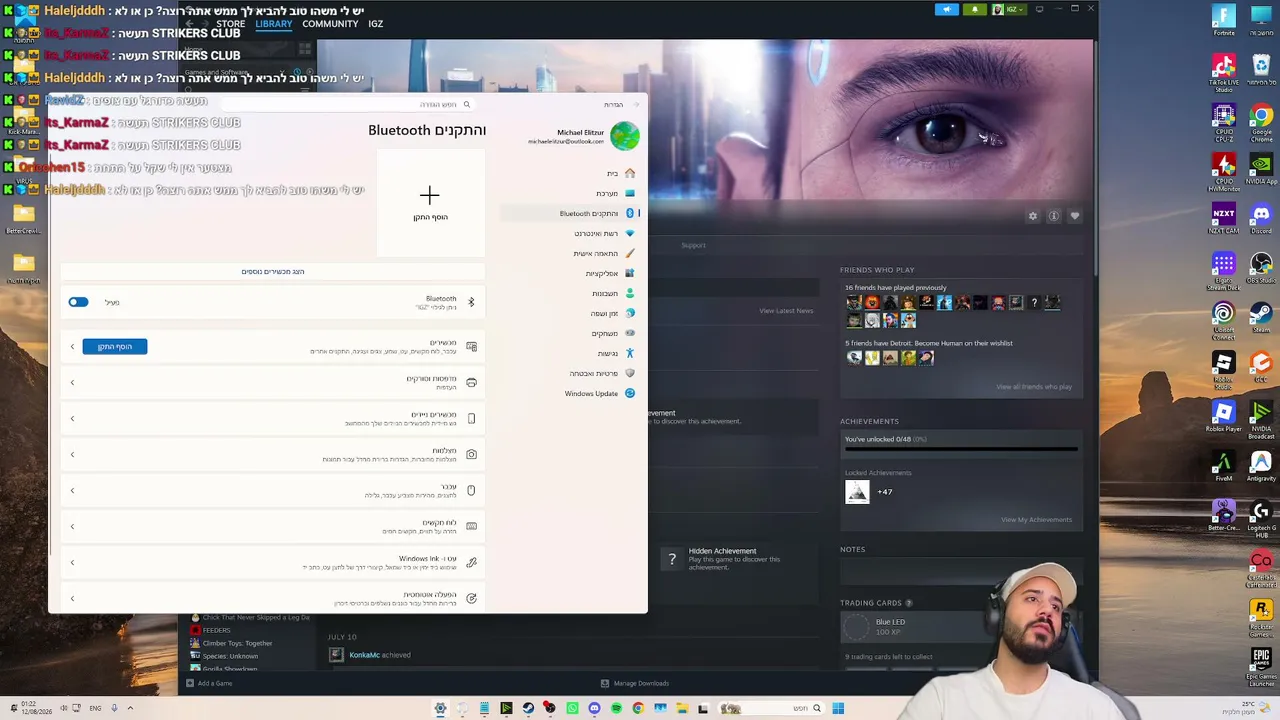Screen dimensions: 1280x720
Task: Click Steam's game settings gear icon
Action: (1033, 216)
